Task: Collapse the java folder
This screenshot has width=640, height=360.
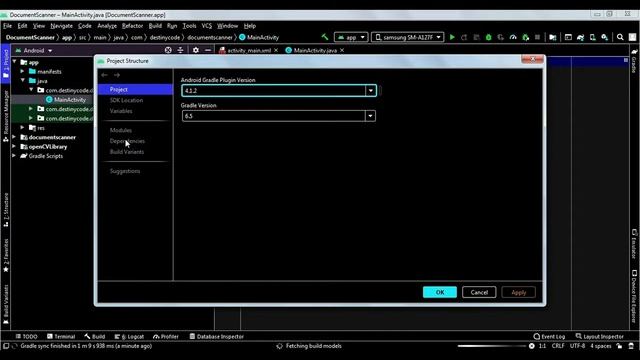Action: tap(23, 80)
